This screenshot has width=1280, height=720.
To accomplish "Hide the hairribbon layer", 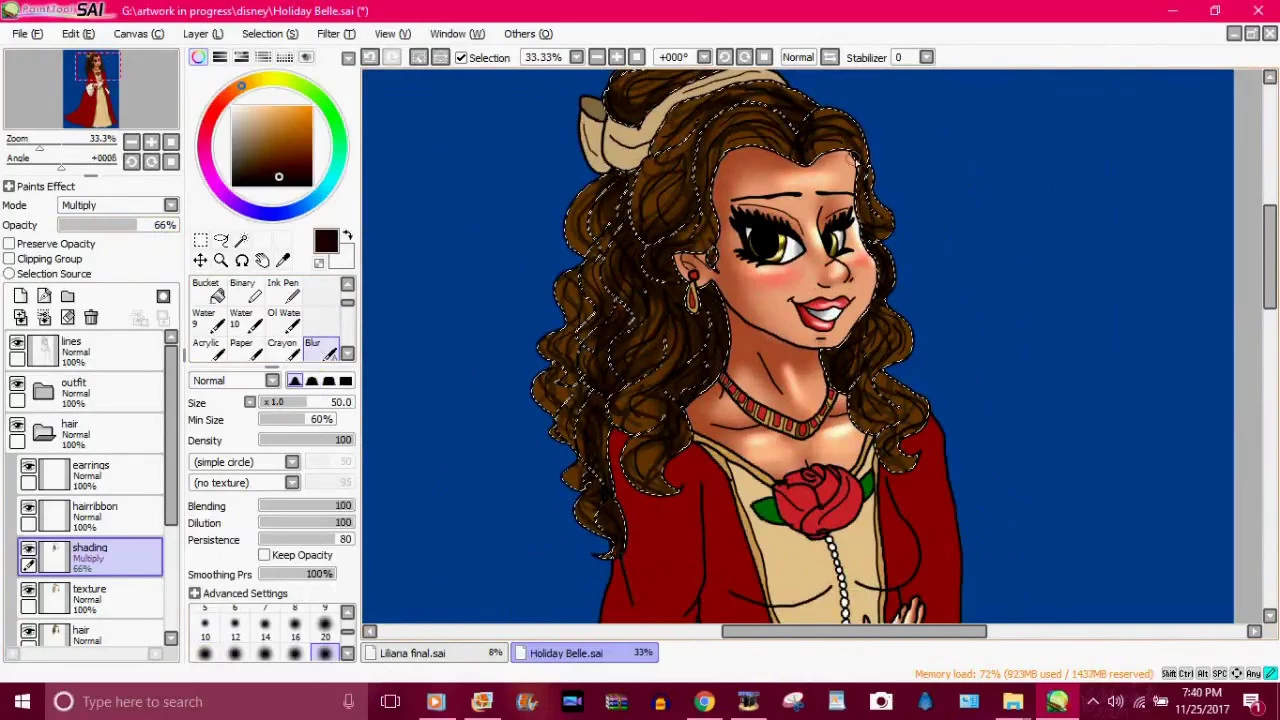I will pos(28,508).
